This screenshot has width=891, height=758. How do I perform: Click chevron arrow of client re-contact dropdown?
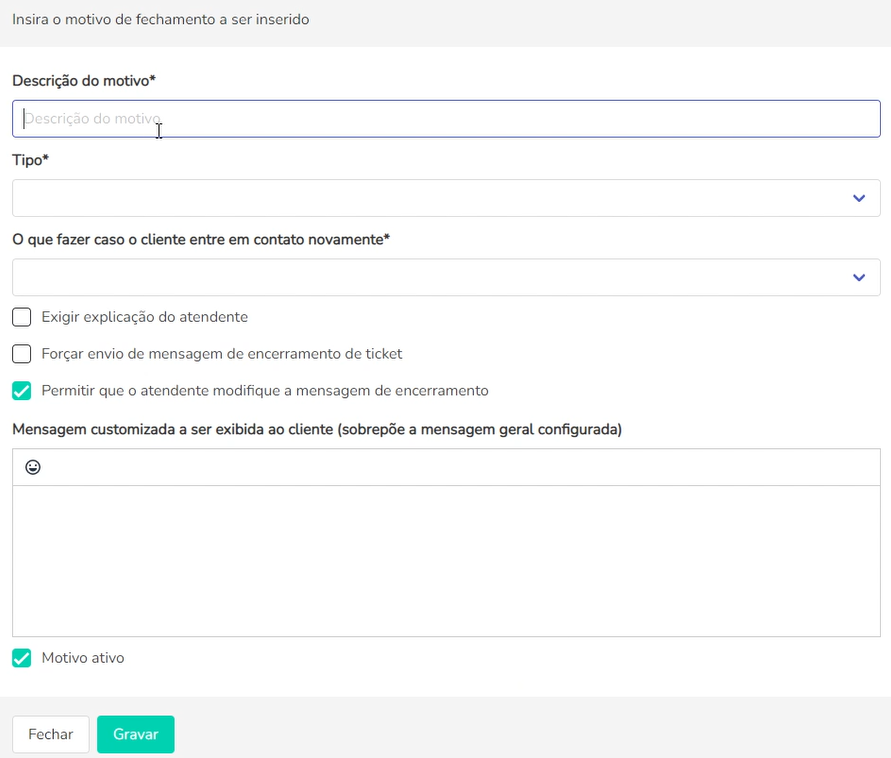858,277
